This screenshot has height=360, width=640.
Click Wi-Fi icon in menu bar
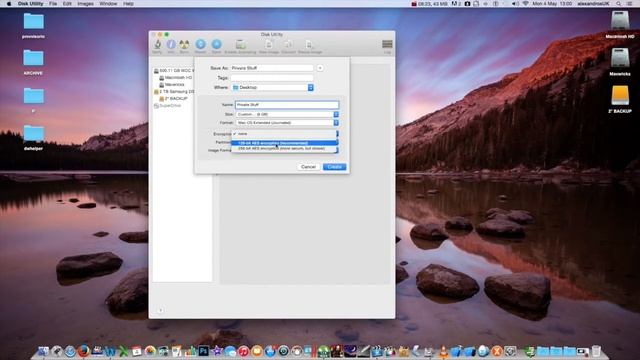(x=525, y=4)
